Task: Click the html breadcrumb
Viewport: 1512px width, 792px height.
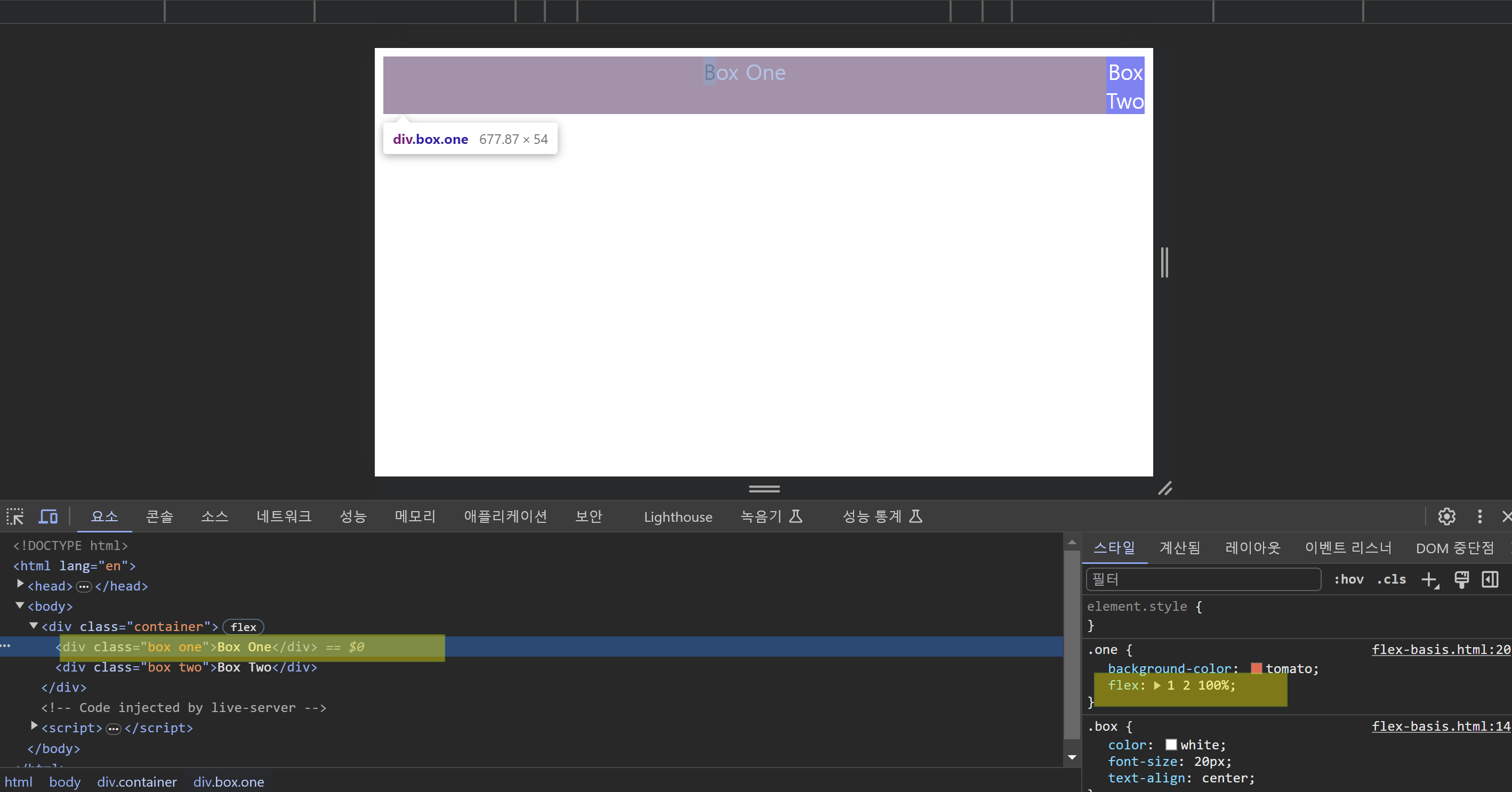Action: coord(19,781)
